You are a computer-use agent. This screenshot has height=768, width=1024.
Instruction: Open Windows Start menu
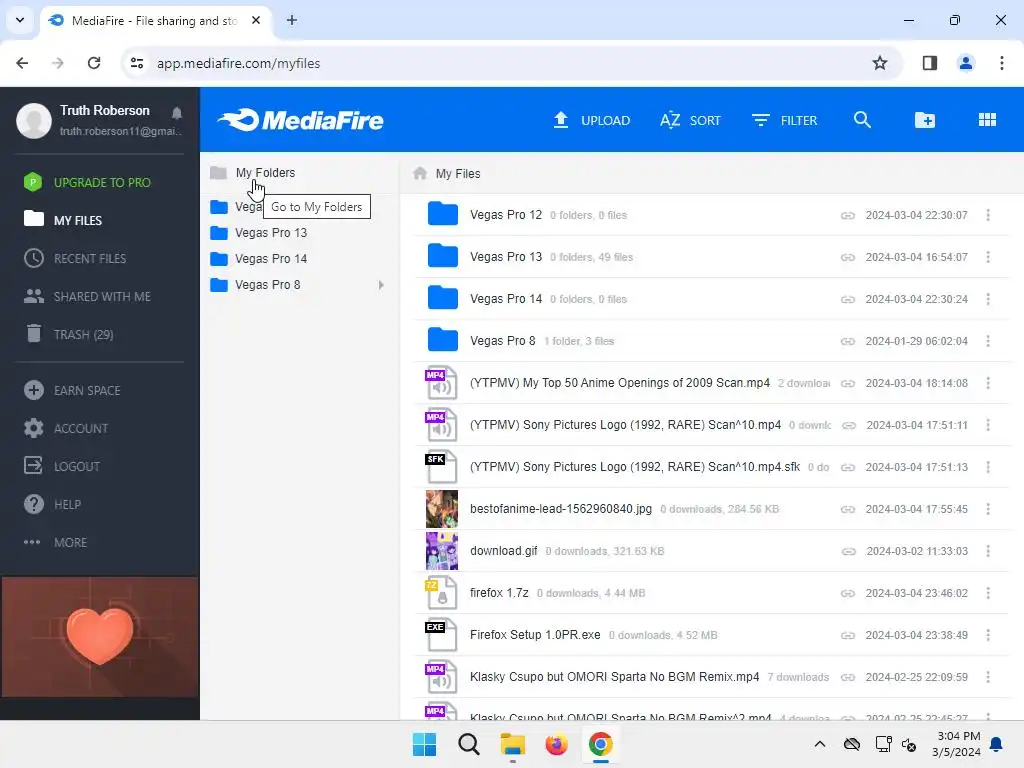(x=424, y=744)
